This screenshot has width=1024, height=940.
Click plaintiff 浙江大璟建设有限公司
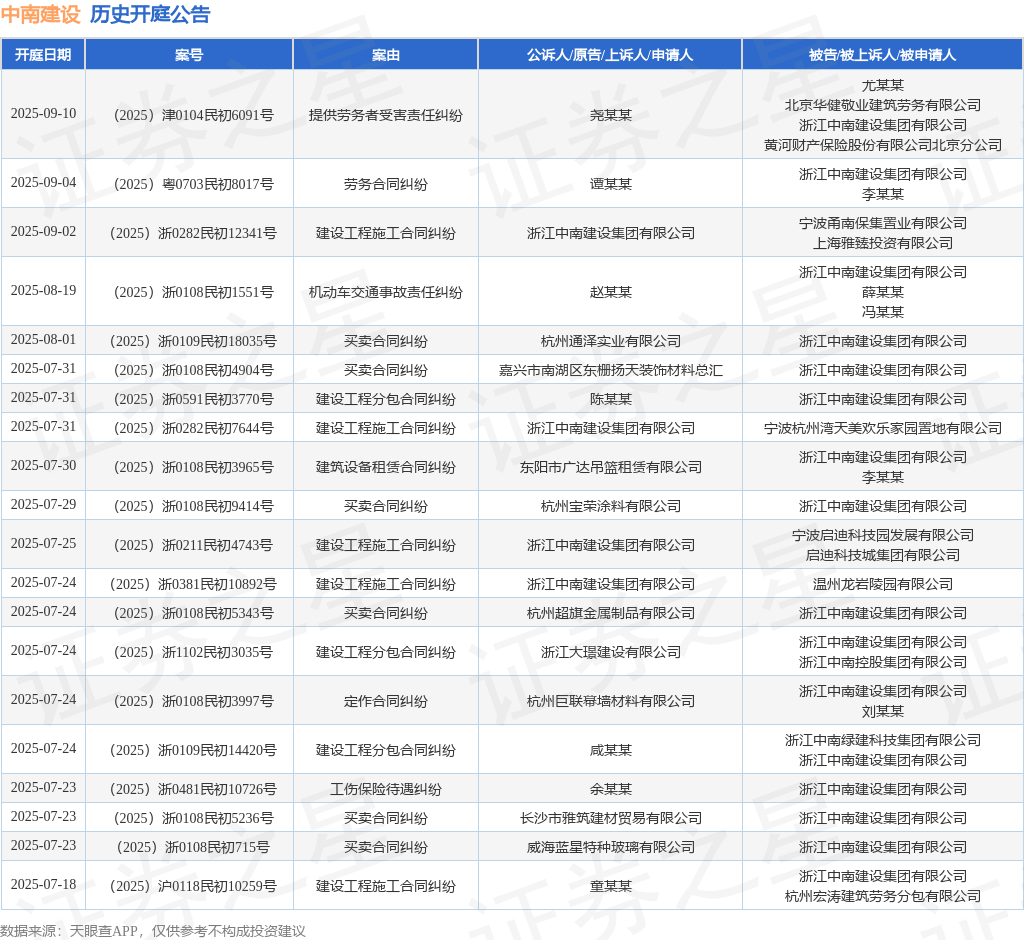point(611,652)
